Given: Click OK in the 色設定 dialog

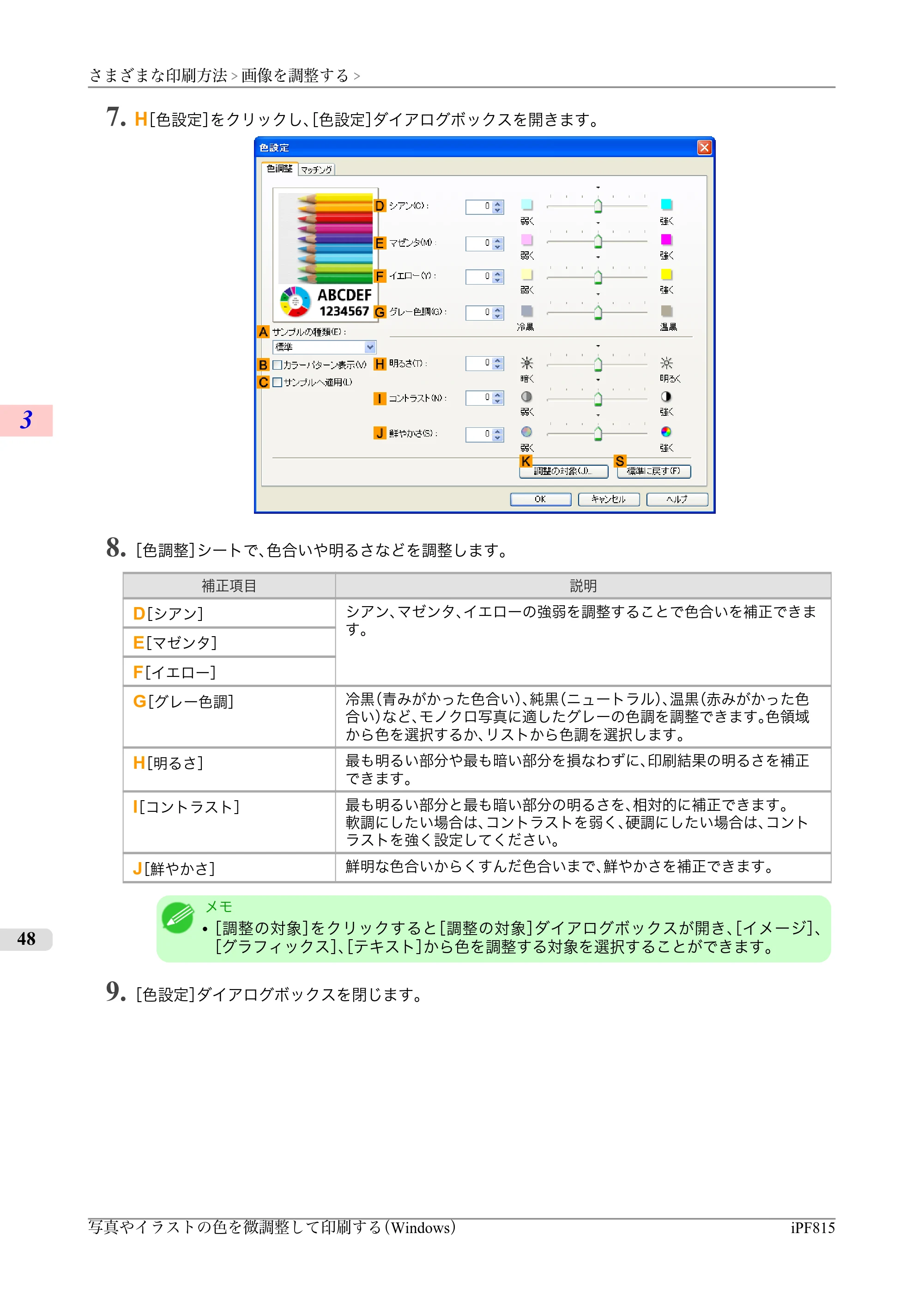Looking at the screenshot, I should pyautogui.click(x=541, y=499).
